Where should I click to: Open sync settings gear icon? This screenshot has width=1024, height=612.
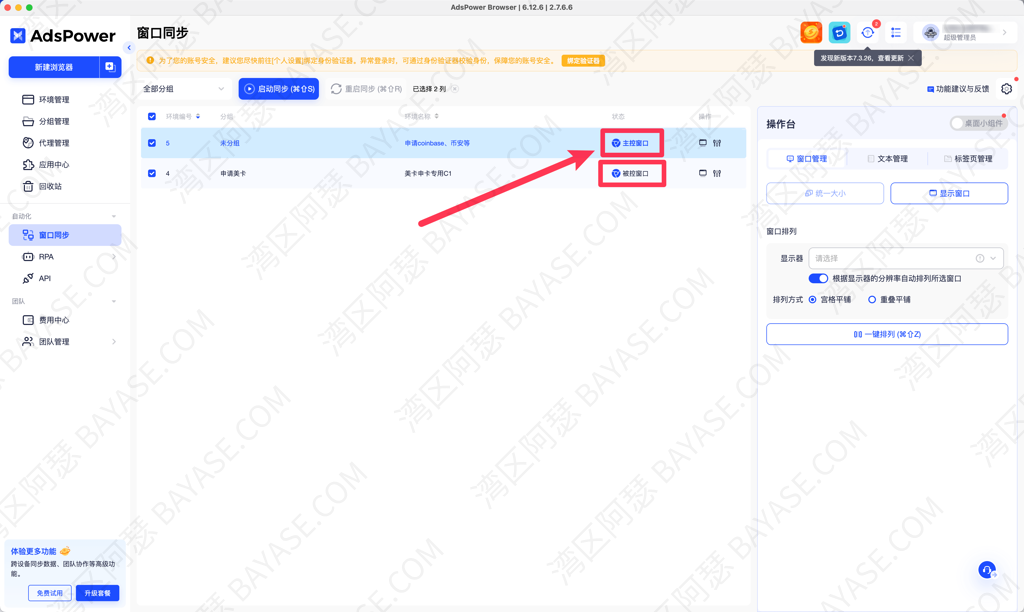(1006, 89)
